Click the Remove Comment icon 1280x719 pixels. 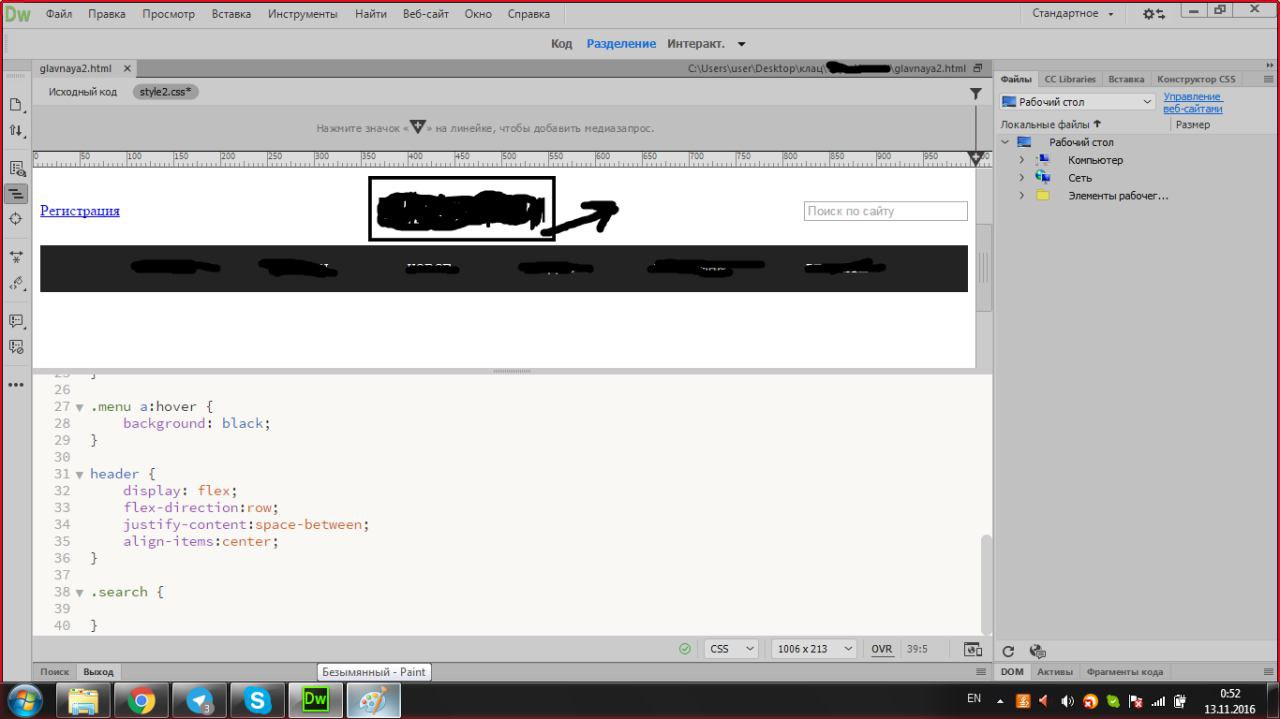coord(16,347)
